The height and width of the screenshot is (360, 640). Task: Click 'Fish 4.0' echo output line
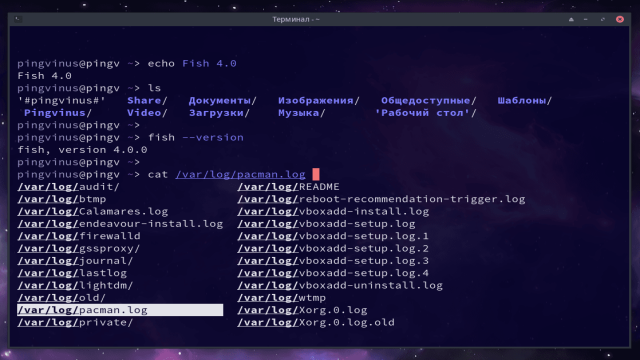click(x=44, y=76)
